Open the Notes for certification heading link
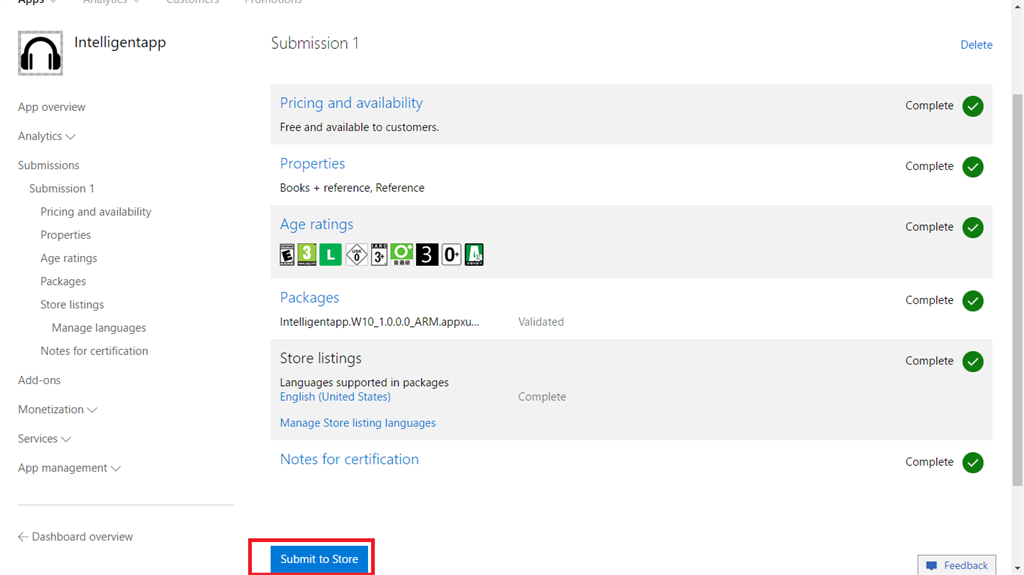Image resolution: width=1024 pixels, height=575 pixels. (349, 459)
